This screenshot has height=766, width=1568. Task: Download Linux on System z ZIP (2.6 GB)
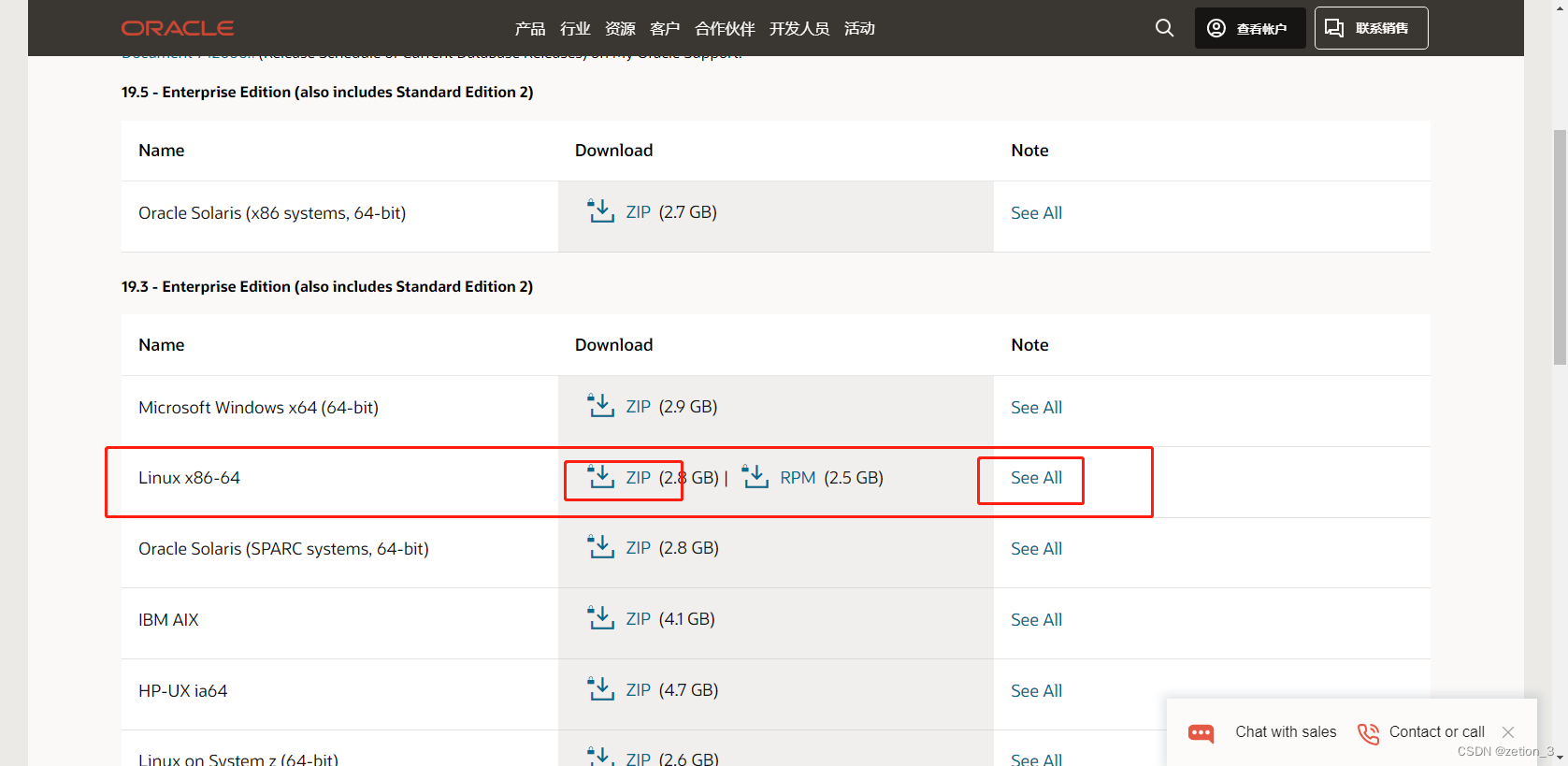639,759
